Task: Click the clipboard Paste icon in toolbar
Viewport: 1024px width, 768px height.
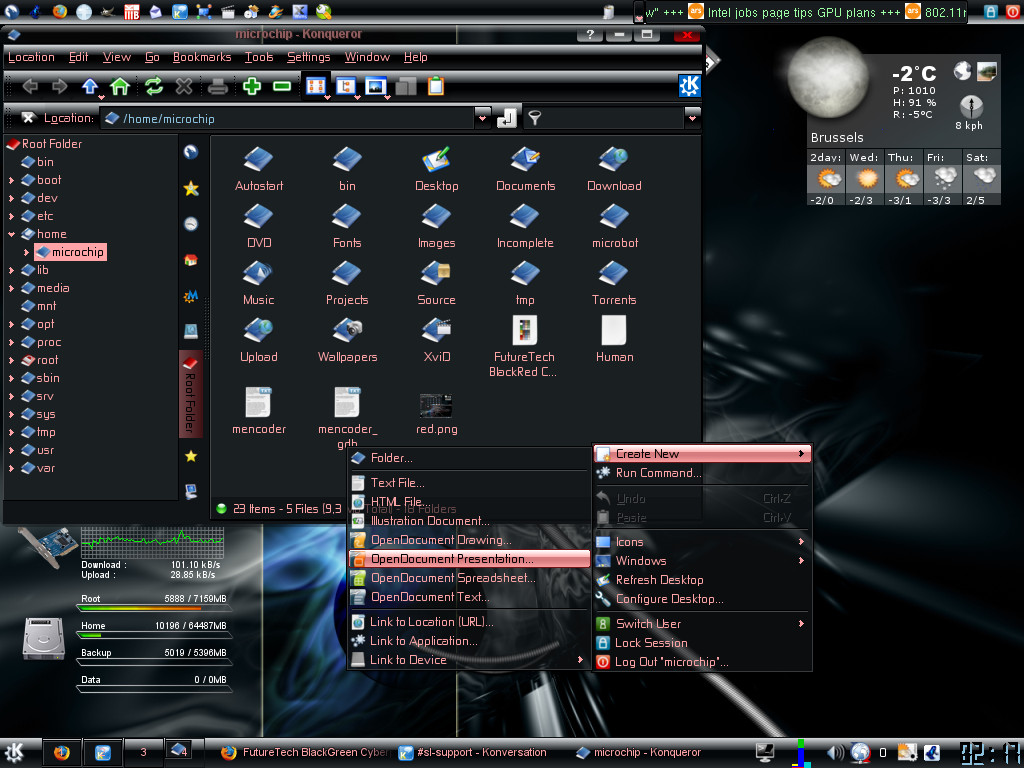Action: 436,86
